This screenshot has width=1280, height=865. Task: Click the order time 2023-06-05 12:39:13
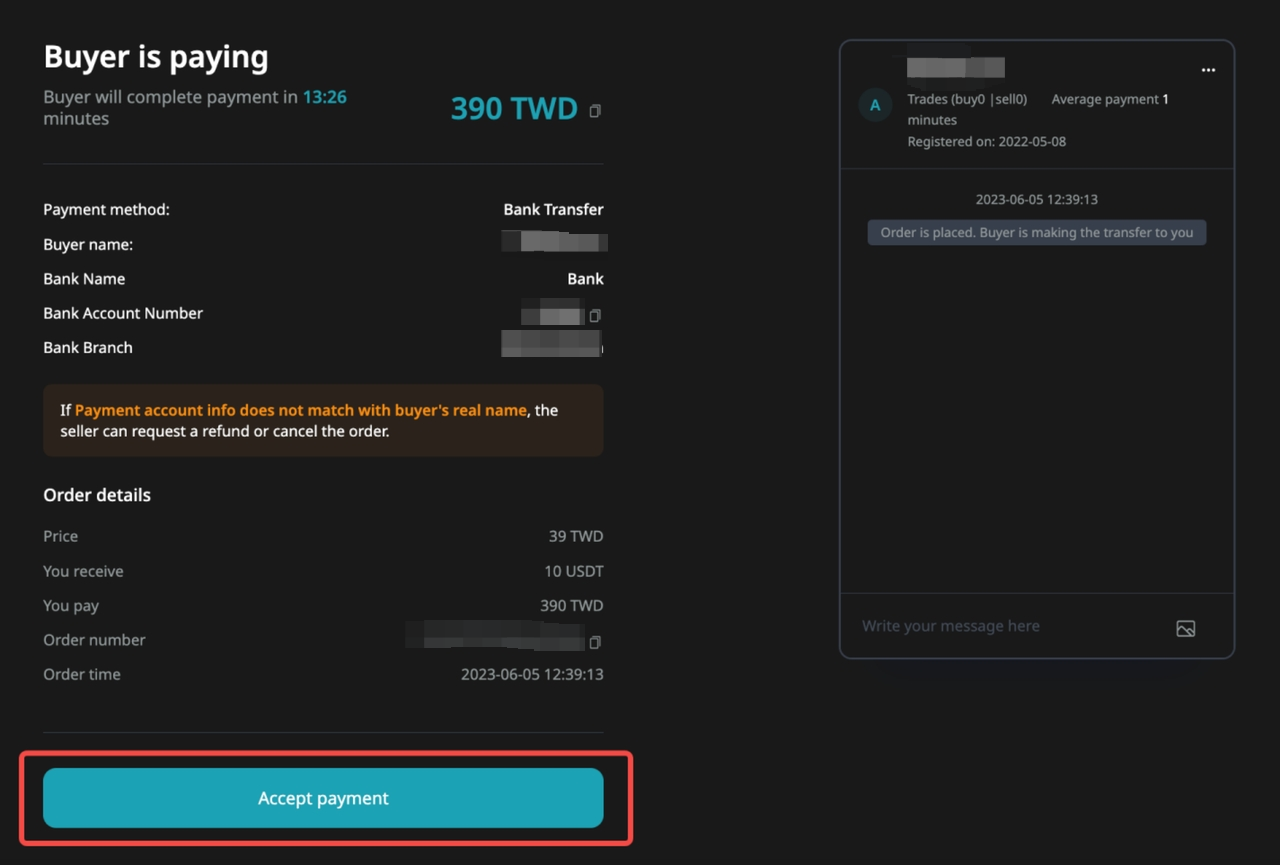tap(532, 674)
